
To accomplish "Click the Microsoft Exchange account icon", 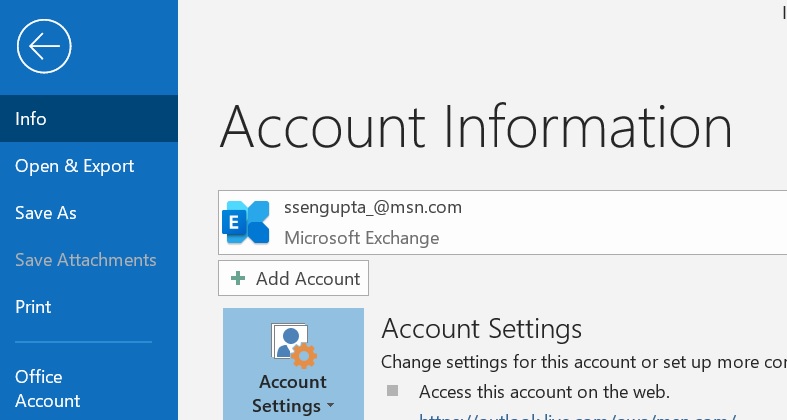I will (x=245, y=222).
